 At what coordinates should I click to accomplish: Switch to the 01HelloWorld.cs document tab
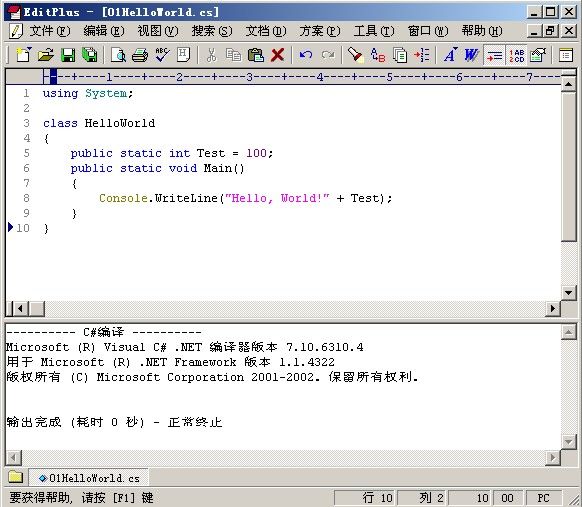tap(89, 478)
